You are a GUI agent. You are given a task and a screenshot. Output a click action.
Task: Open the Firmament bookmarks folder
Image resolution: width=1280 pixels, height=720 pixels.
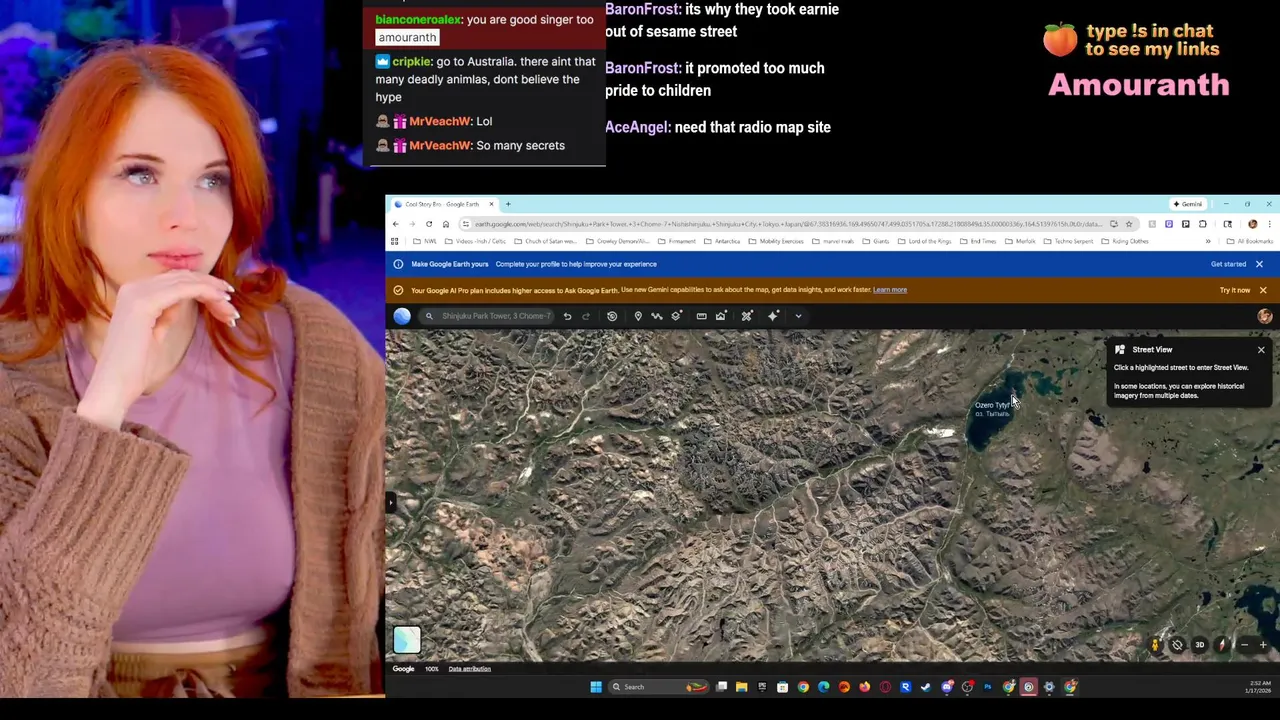pos(677,241)
